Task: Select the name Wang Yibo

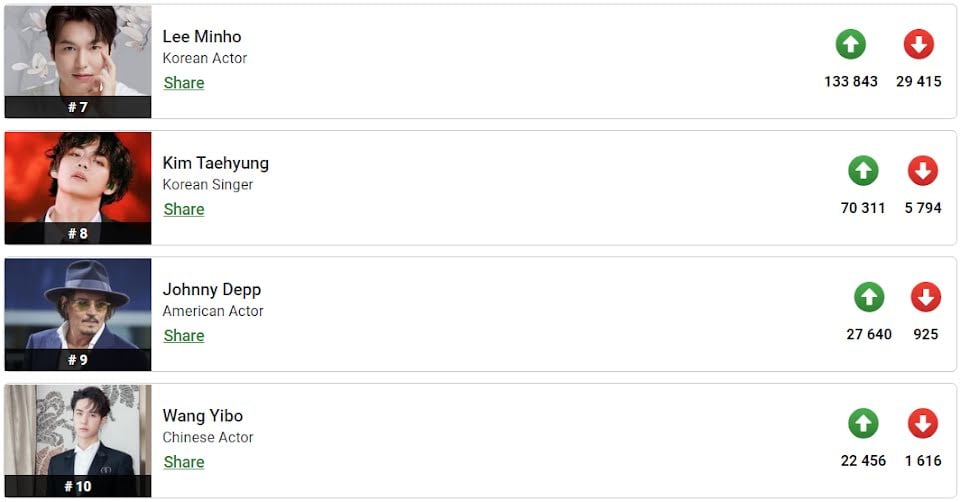Action: [x=203, y=416]
